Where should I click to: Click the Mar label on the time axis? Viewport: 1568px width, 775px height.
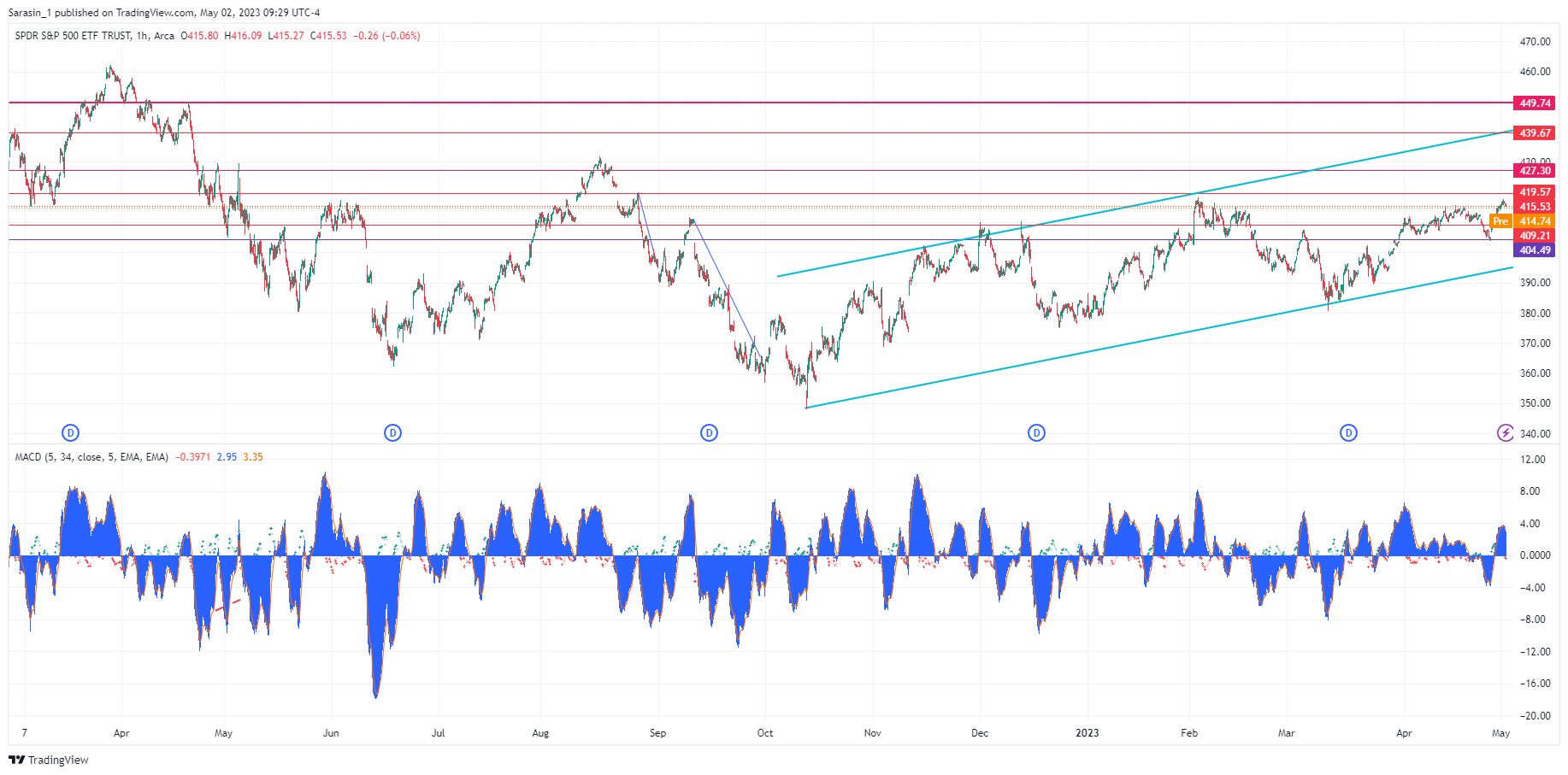pos(1287,733)
